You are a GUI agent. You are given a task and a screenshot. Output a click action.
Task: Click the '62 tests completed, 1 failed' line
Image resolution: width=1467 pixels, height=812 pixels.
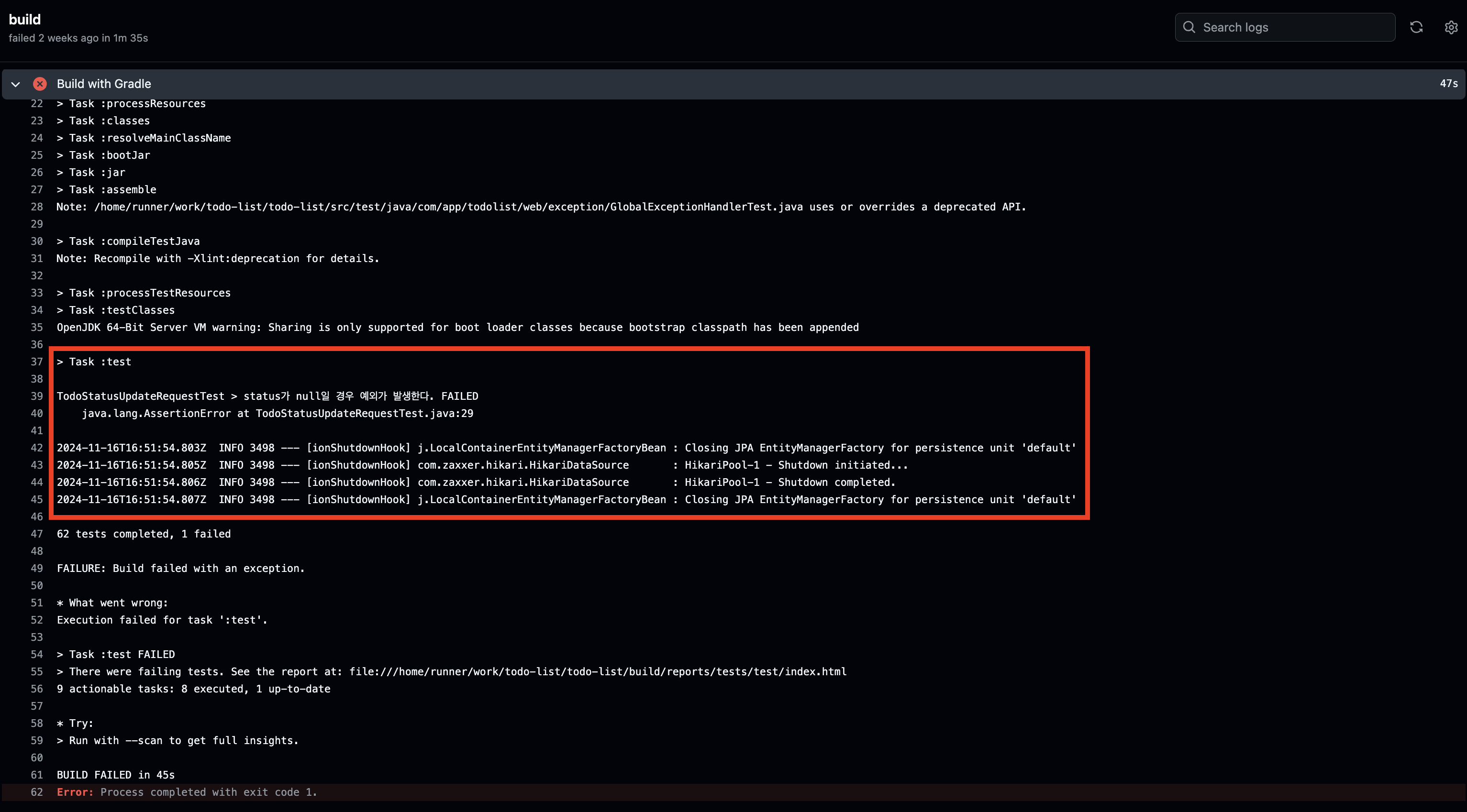144,534
